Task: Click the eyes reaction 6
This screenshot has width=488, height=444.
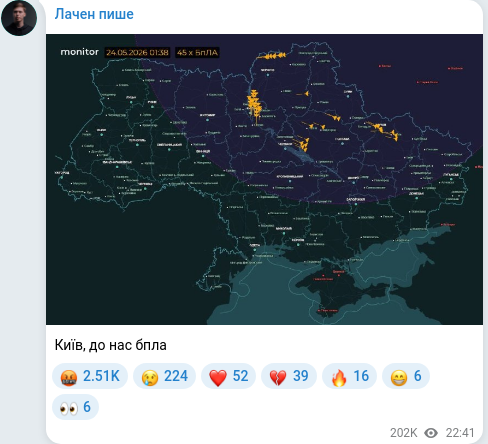Action: (75, 407)
